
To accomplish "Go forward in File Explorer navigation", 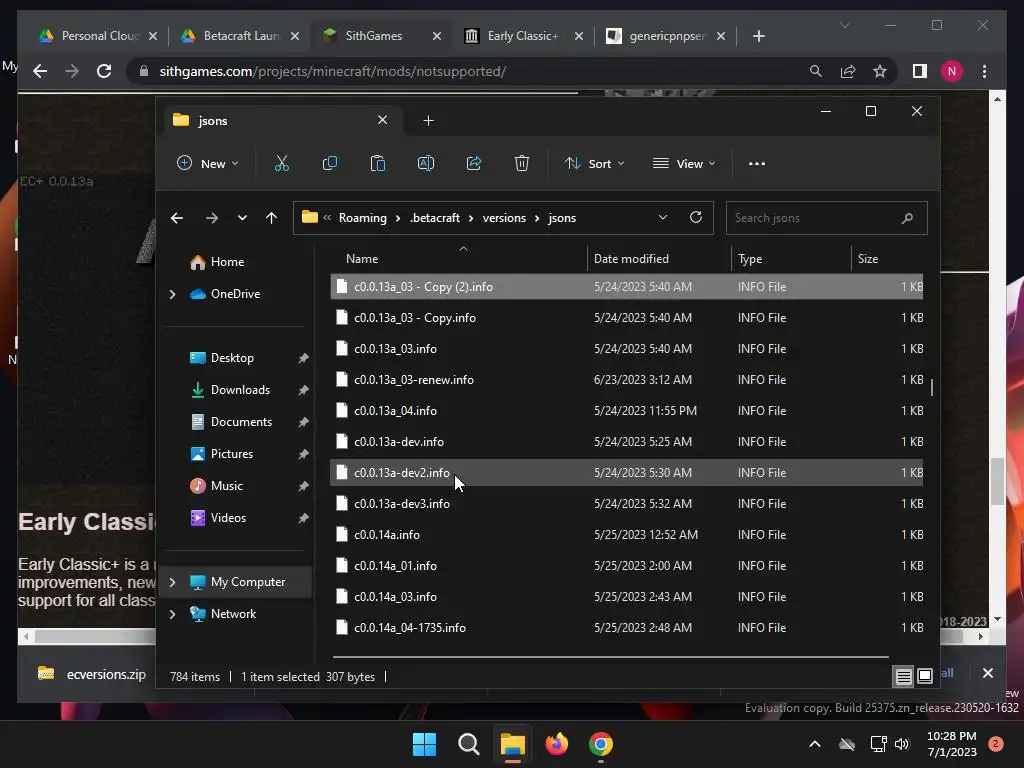I will (212, 218).
